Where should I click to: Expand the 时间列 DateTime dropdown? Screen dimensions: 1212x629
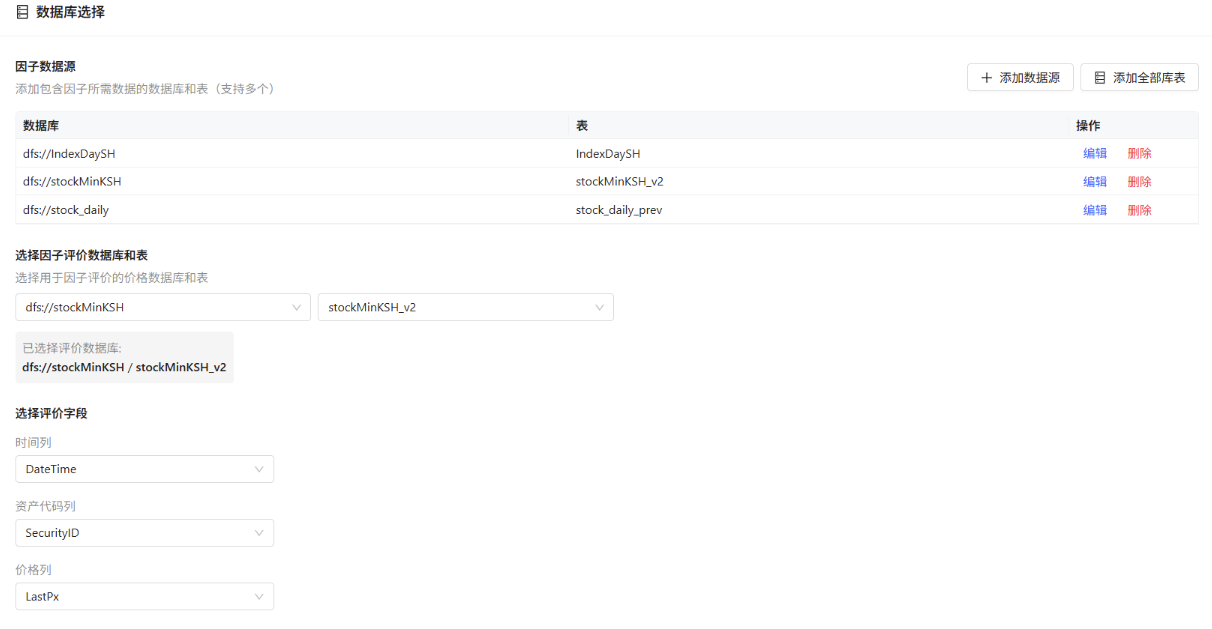point(144,469)
